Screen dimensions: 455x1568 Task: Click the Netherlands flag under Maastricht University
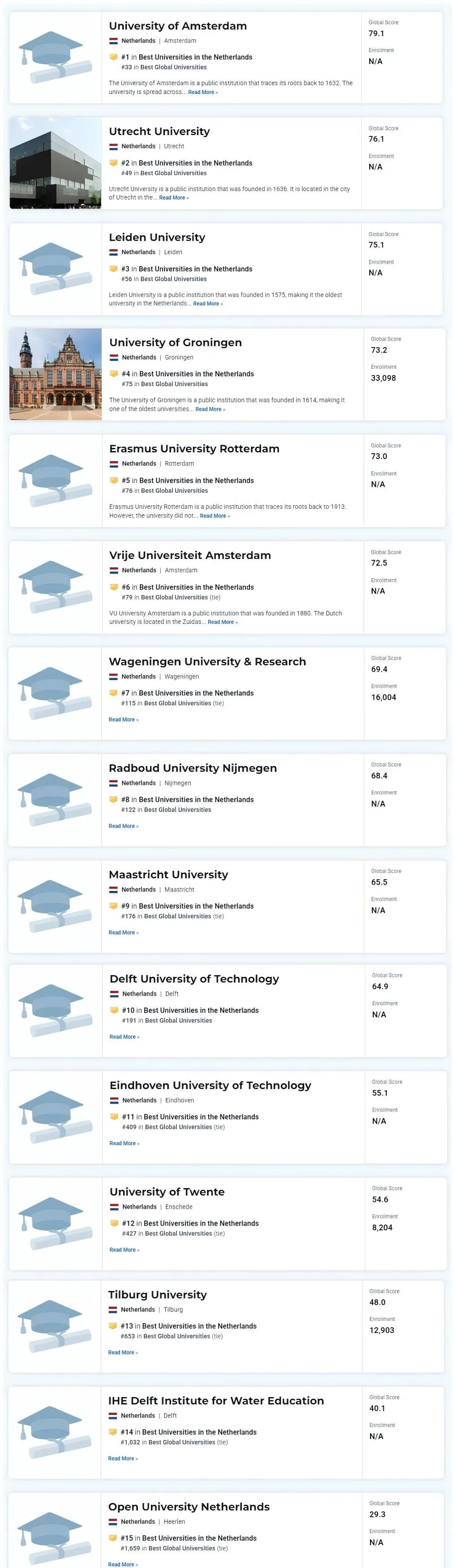tap(113, 890)
